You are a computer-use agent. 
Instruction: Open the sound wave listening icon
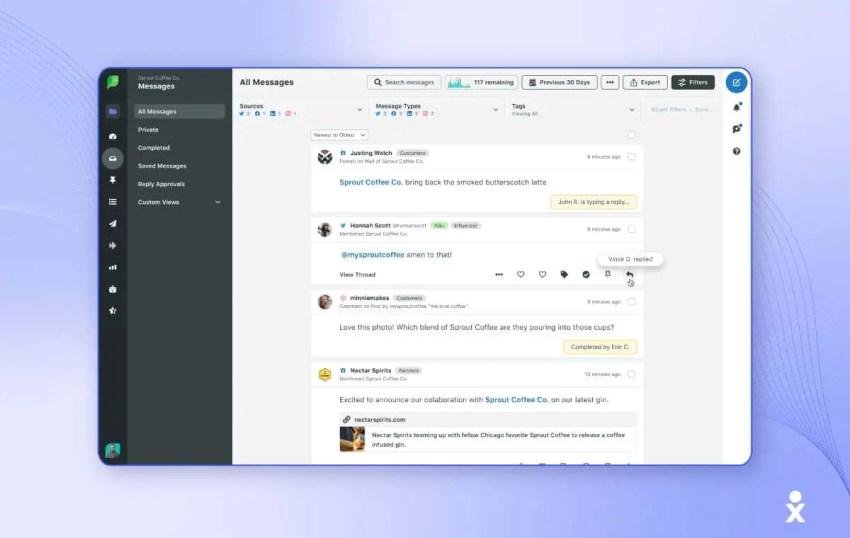tap(113, 245)
